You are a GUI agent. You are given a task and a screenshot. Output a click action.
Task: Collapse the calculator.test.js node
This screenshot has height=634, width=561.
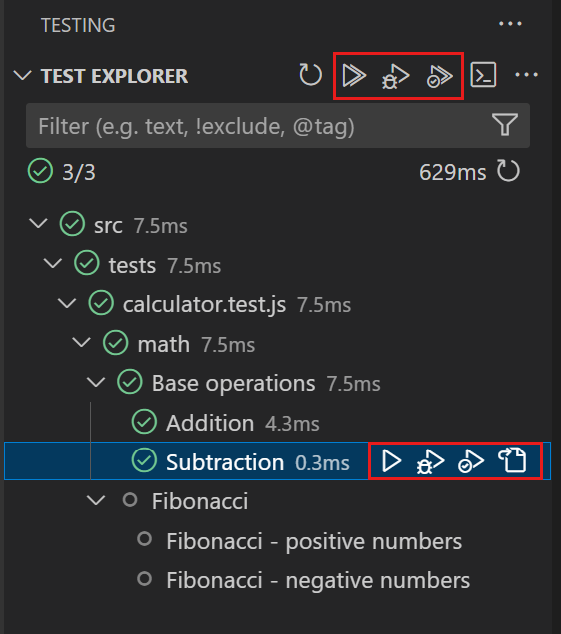click(x=67, y=303)
